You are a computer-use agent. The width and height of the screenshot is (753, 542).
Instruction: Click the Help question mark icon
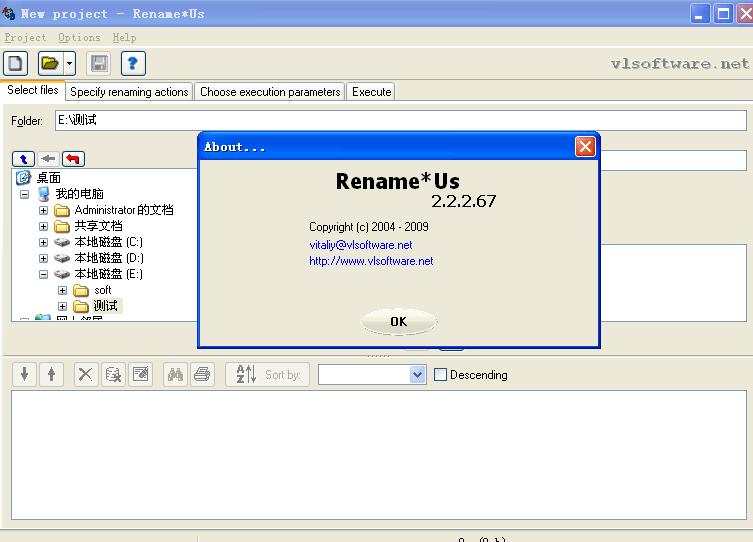click(133, 63)
